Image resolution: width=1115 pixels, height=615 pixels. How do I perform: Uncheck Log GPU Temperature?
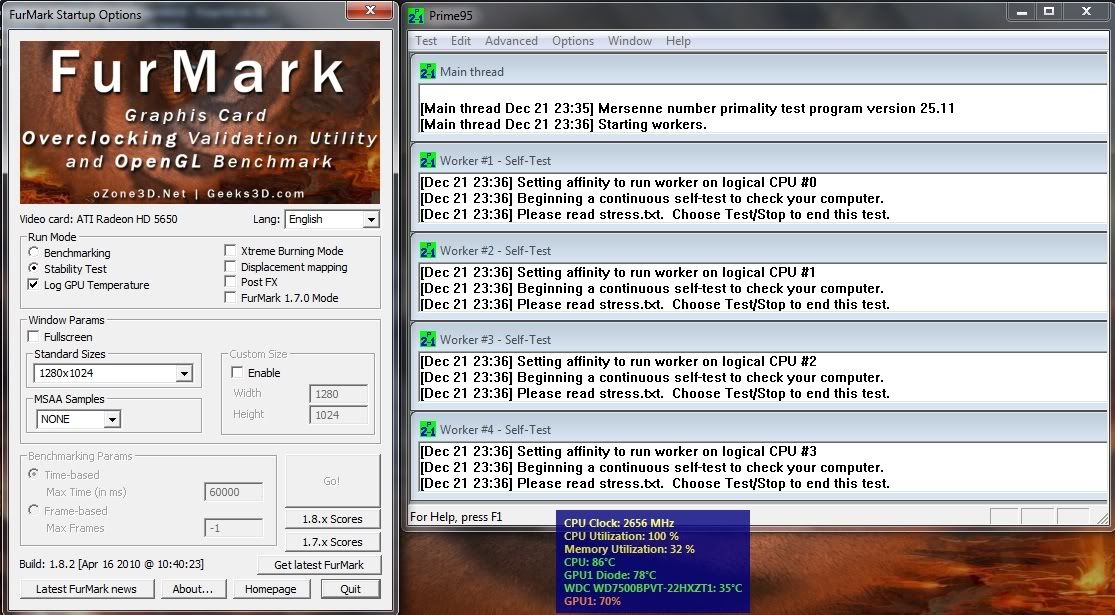click(35, 285)
